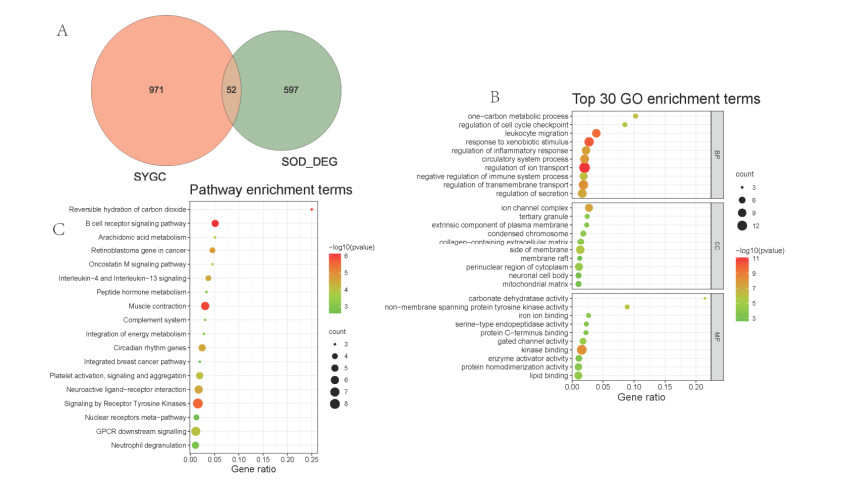Viewport: 841px width, 484px height.
Task: Click the "Neutrophil degranulation" pathway label
Action: coord(148,445)
